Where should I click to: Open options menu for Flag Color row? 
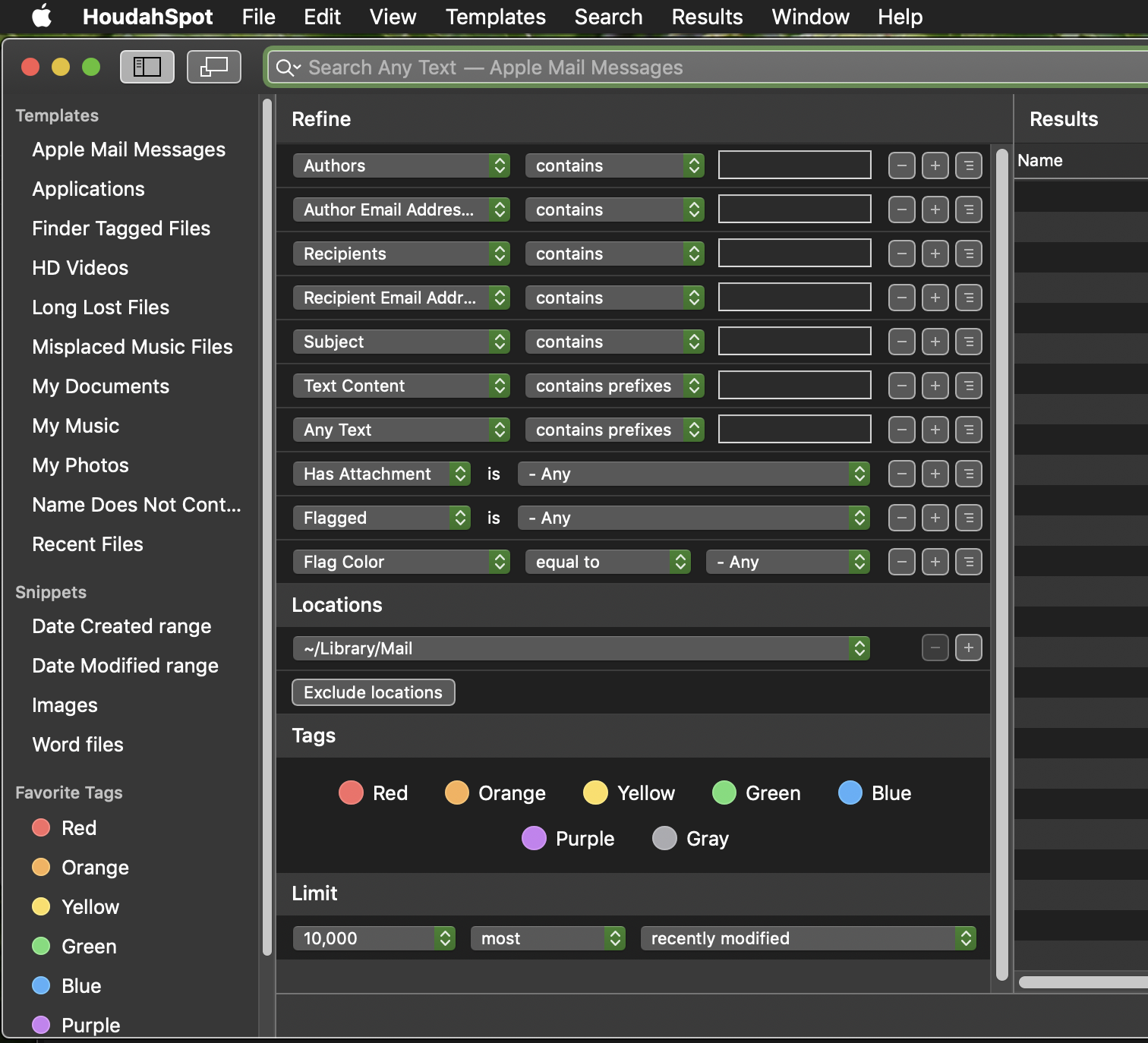pos(969,562)
